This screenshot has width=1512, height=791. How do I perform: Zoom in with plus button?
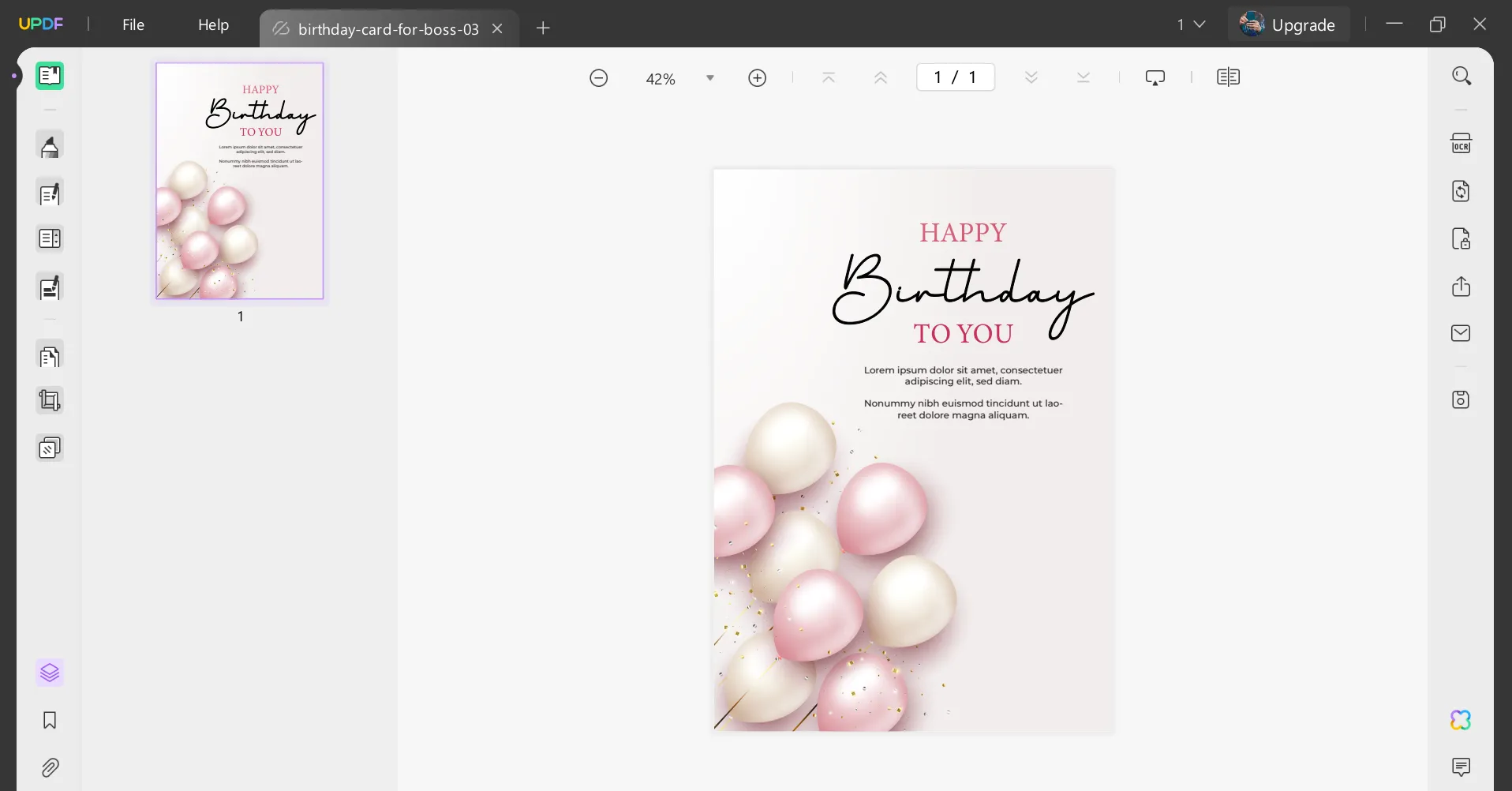[x=758, y=78]
